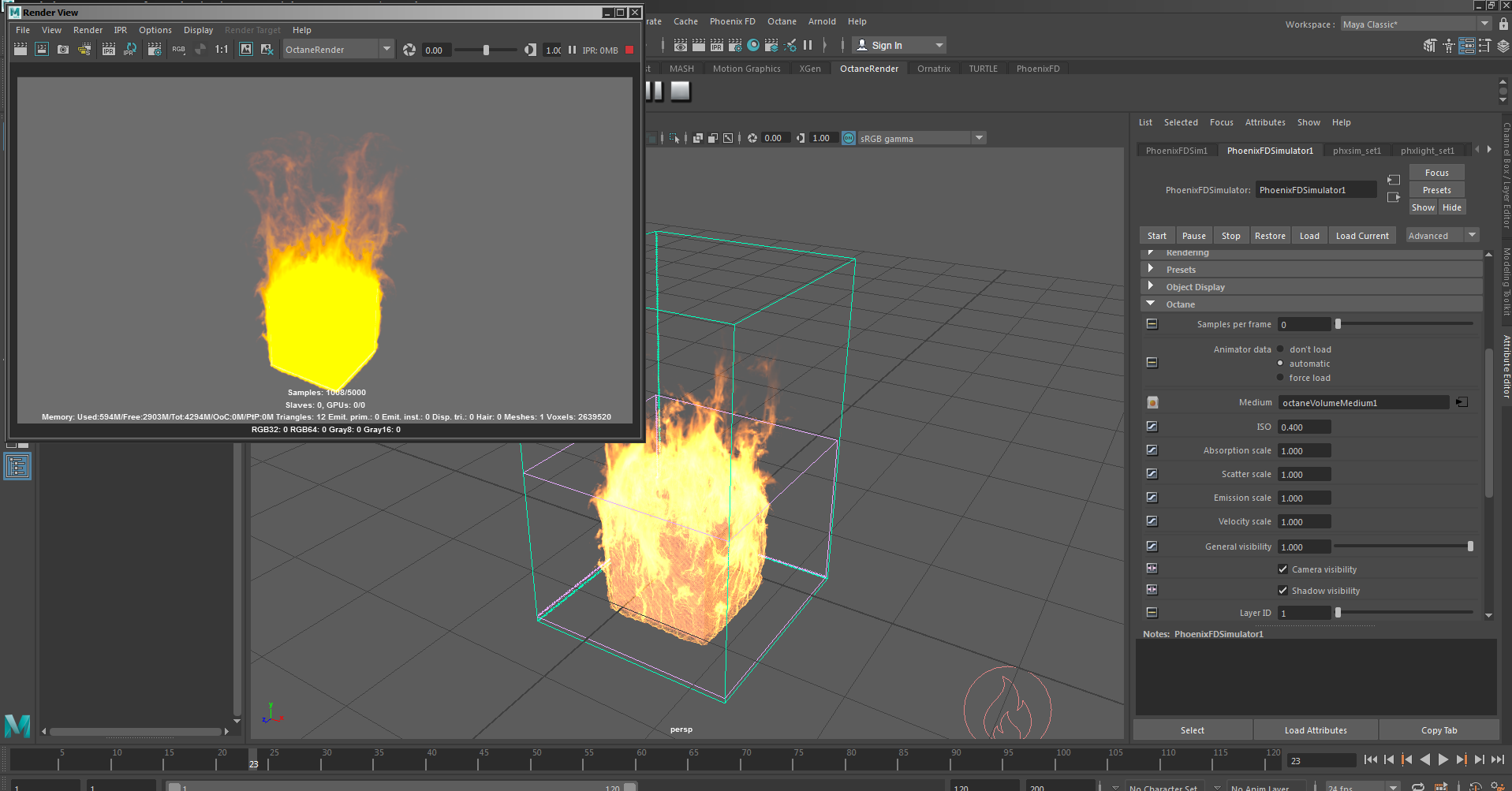Image resolution: width=1512 pixels, height=791 pixels.
Task: Open the Phoenix FD menu
Action: click(x=732, y=21)
